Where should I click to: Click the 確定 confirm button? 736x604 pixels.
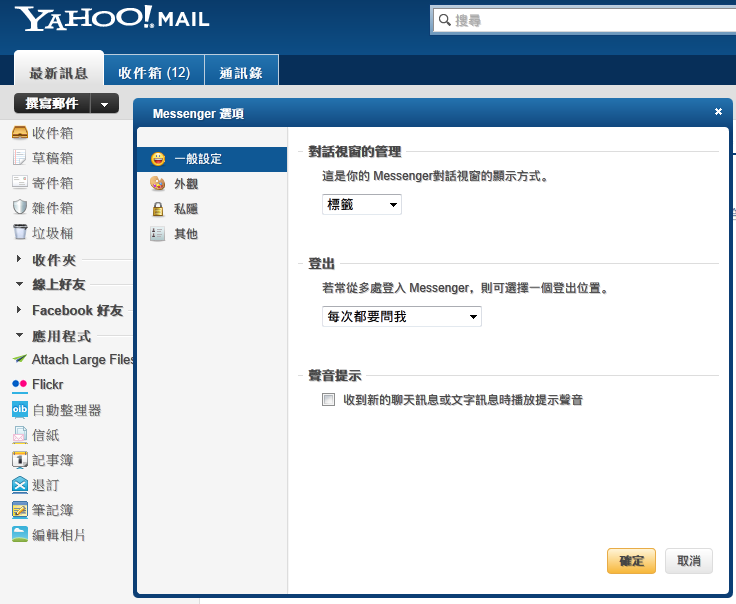click(x=631, y=561)
